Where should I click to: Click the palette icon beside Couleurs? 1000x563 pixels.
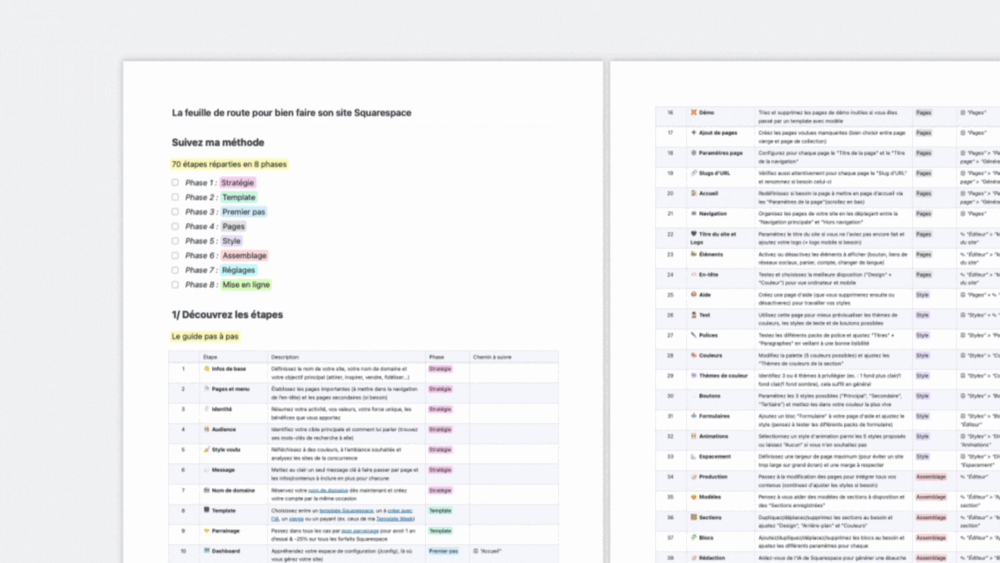(x=694, y=355)
